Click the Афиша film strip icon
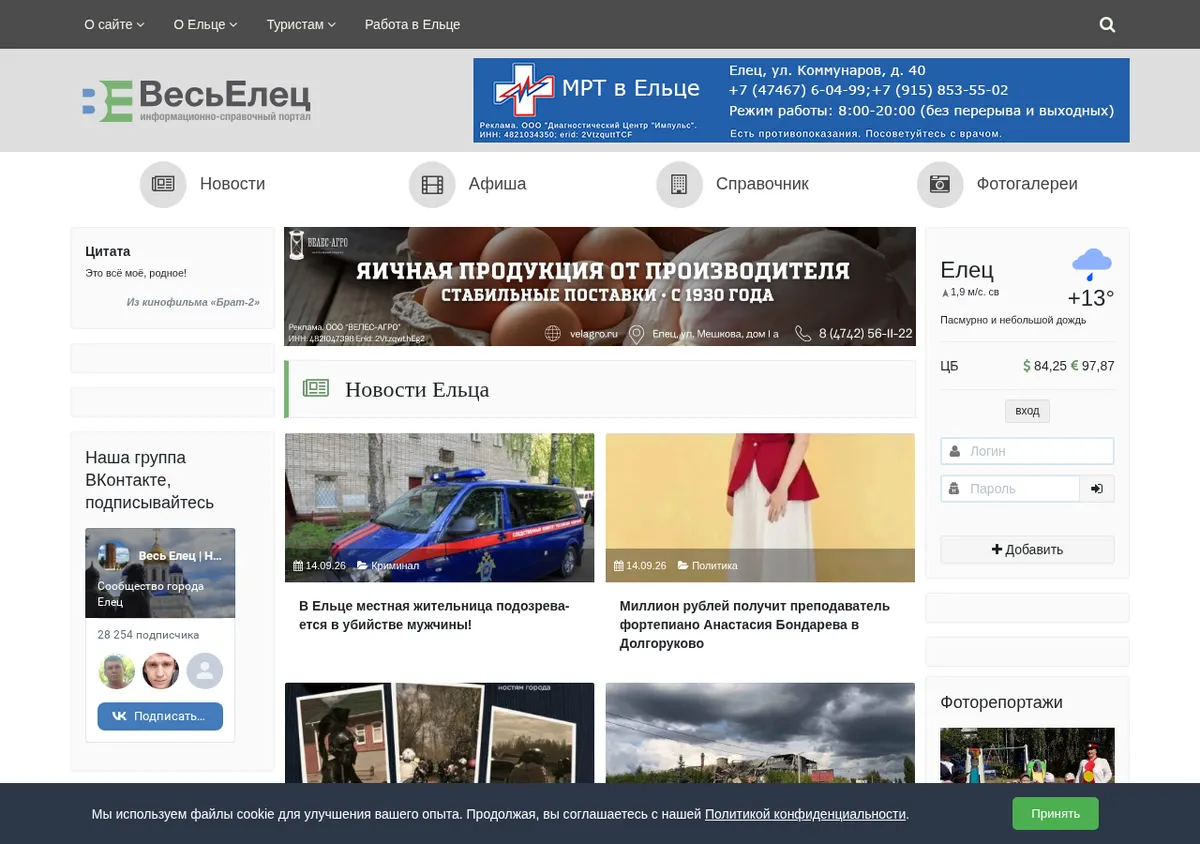The height and width of the screenshot is (844, 1200). coord(432,184)
